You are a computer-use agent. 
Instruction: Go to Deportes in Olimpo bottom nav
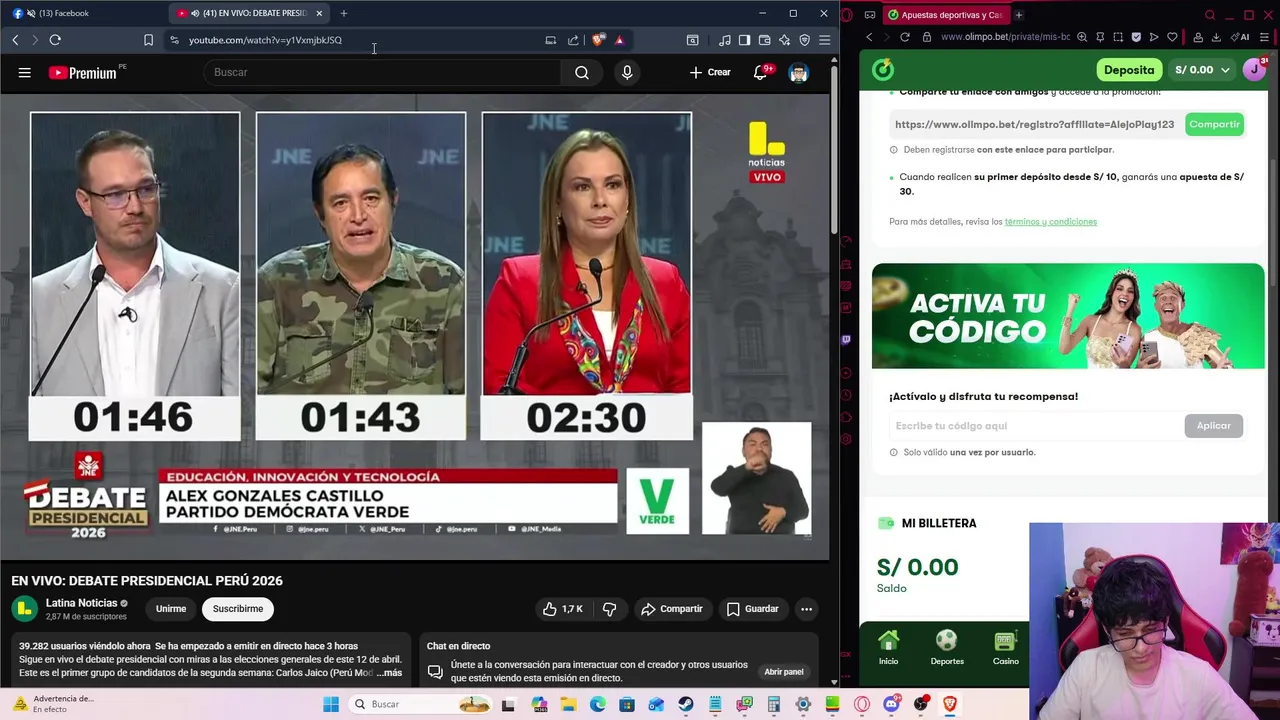pos(947,647)
